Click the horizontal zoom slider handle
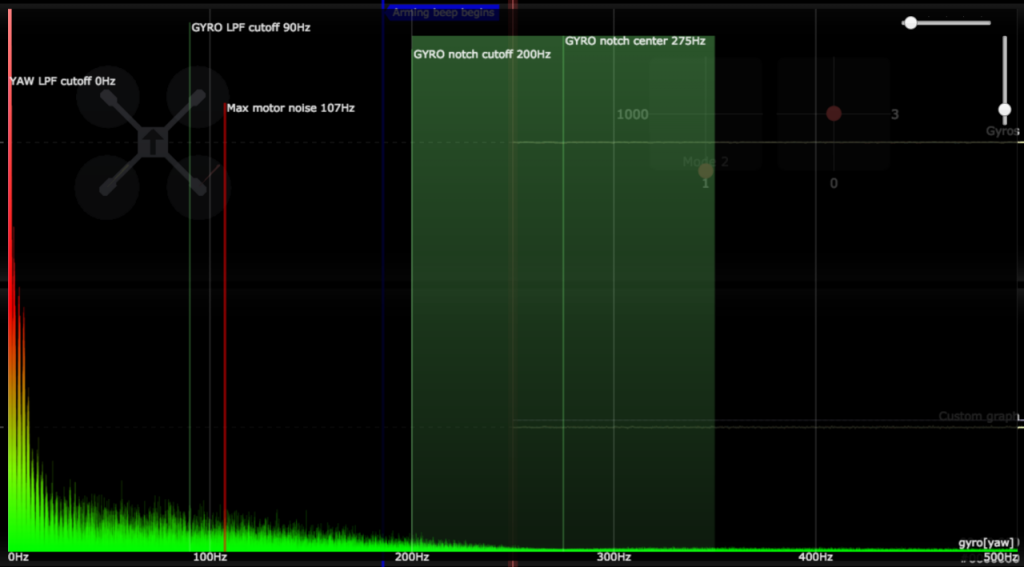Image resolution: width=1024 pixels, height=567 pixels. coord(910,22)
